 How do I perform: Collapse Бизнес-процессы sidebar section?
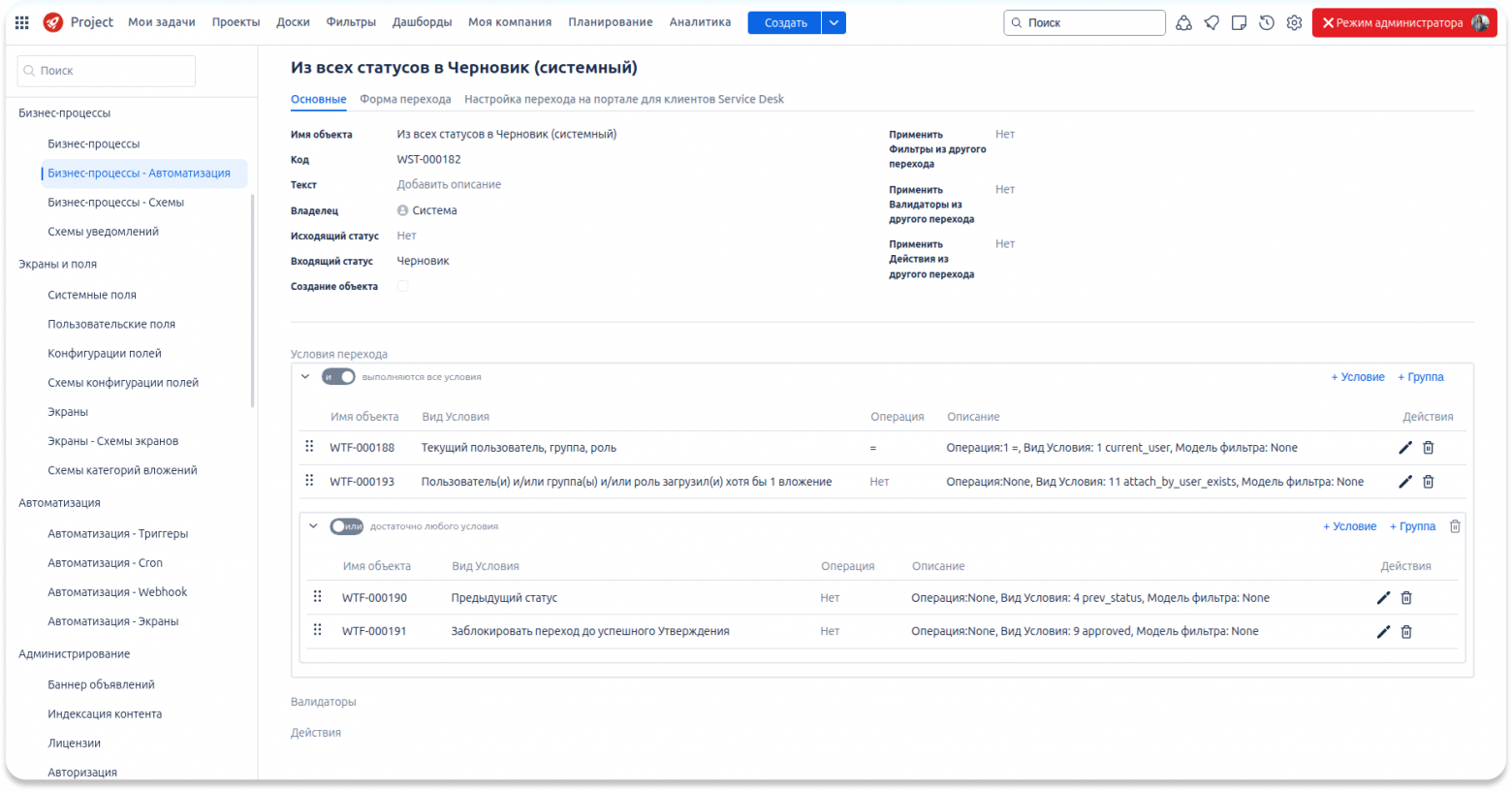click(65, 113)
